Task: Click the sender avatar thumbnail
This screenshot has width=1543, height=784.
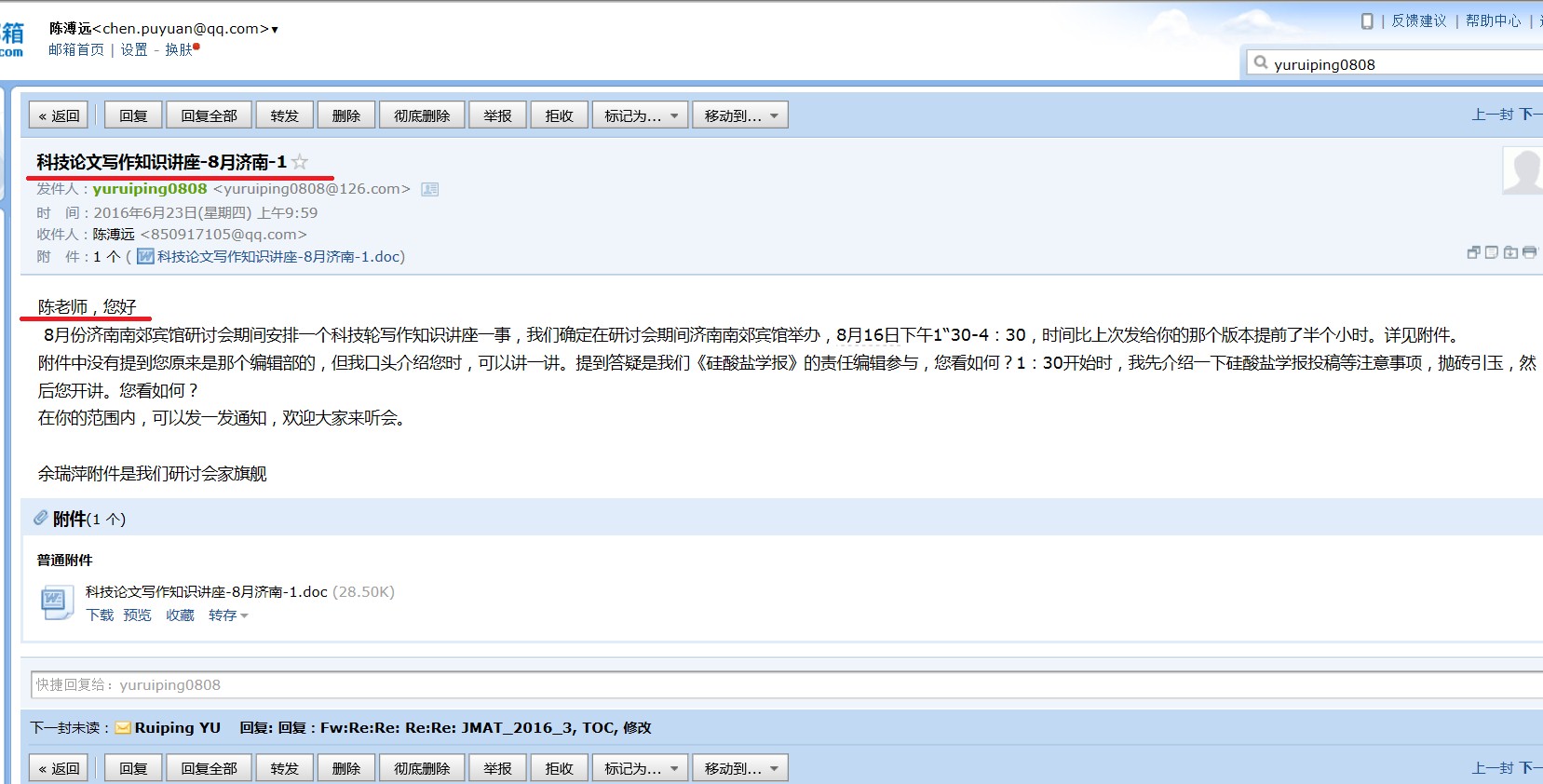Action: click(x=1523, y=171)
